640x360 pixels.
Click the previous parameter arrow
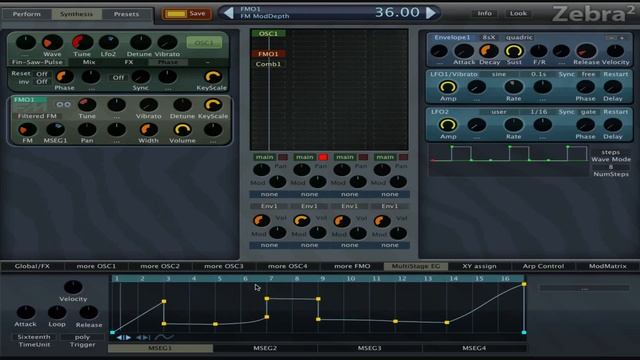229,13
